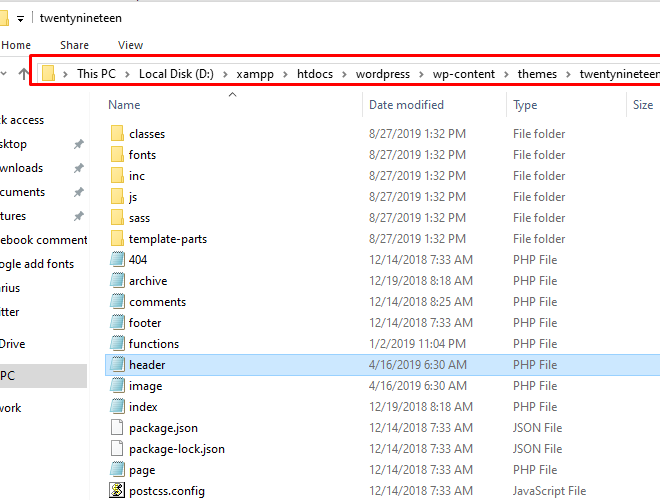The width and height of the screenshot is (660, 500).
Task: Open the Home ribbon tab
Action: tap(16, 45)
